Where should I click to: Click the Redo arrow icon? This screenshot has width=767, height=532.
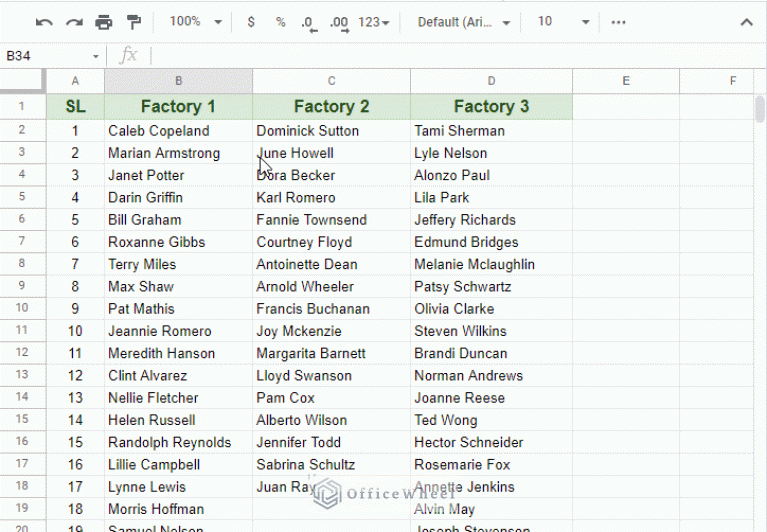(x=74, y=22)
